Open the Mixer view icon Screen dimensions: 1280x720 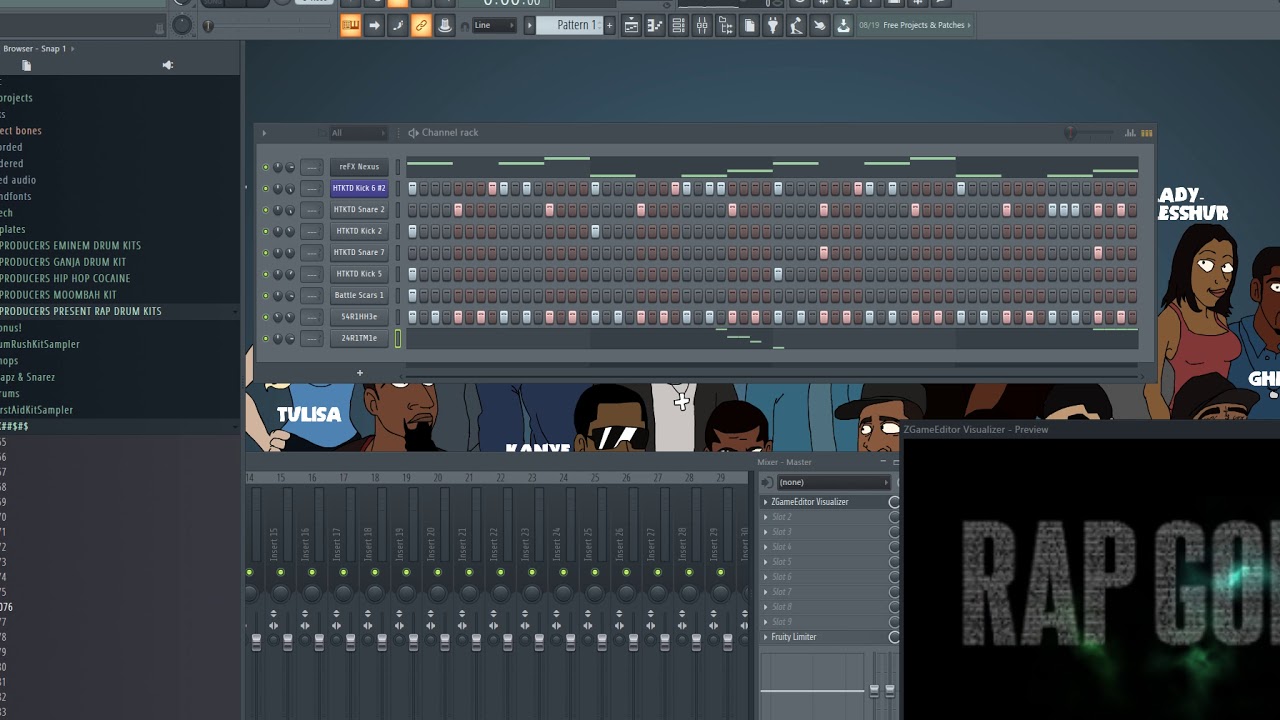pos(702,25)
